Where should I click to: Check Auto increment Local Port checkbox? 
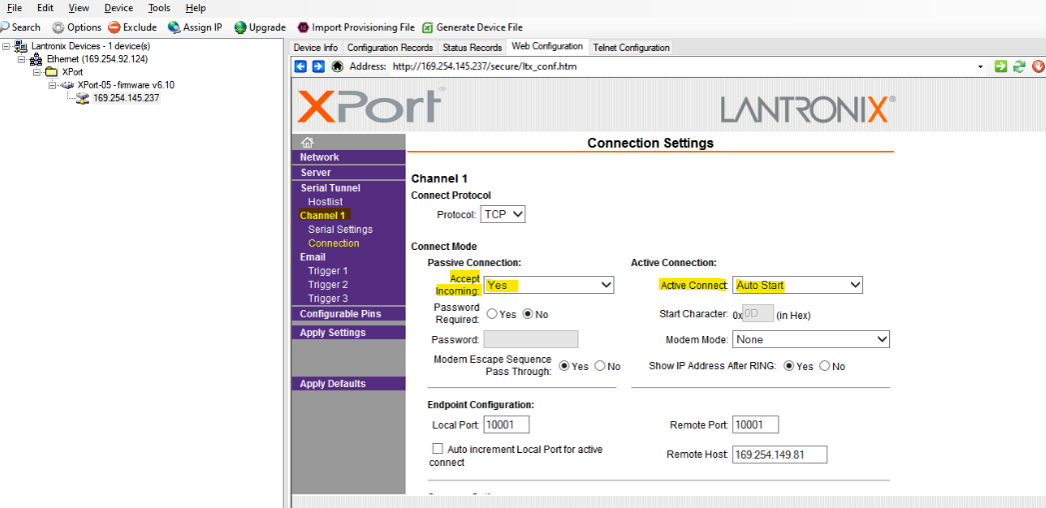[438, 449]
